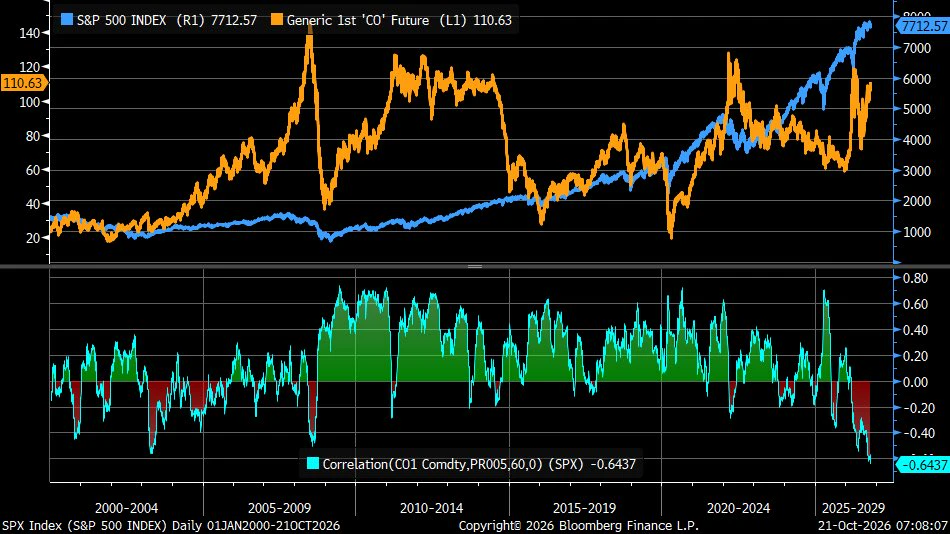Click the left-axis 40 label

[x=33, y=204]
